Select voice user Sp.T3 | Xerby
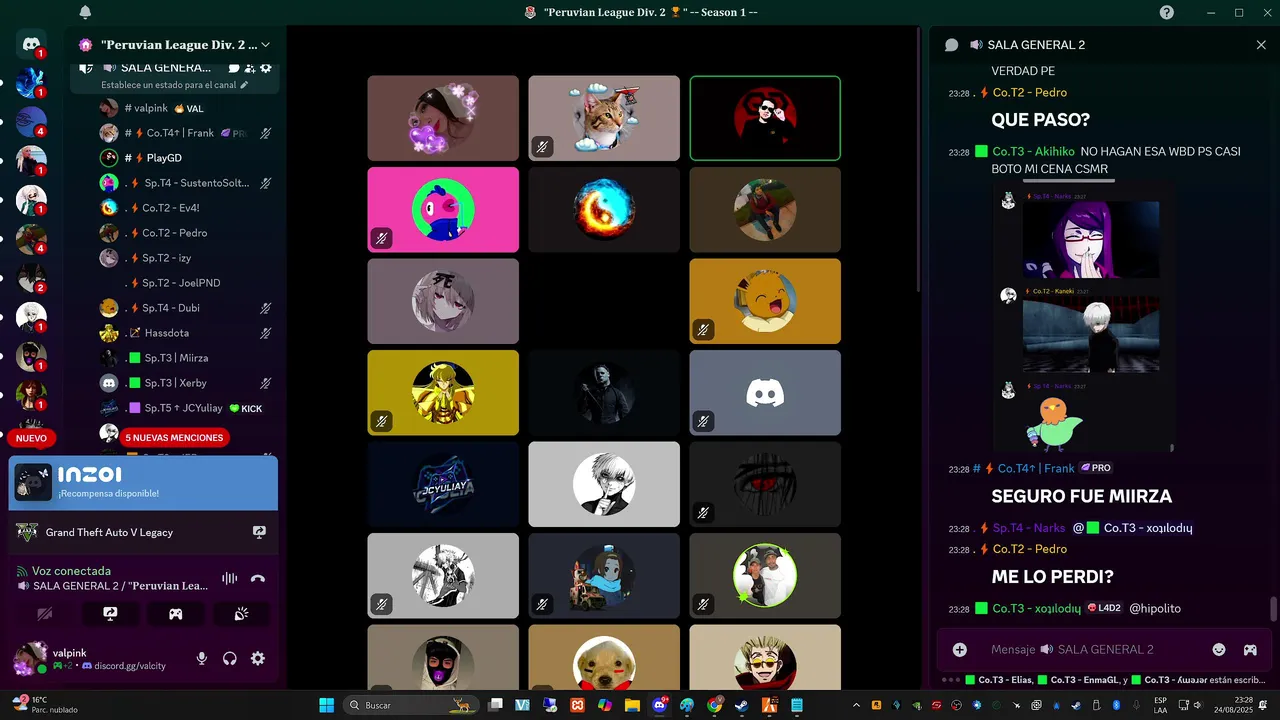Viewport: 1280px width, 720px height. tap(186, 383)
